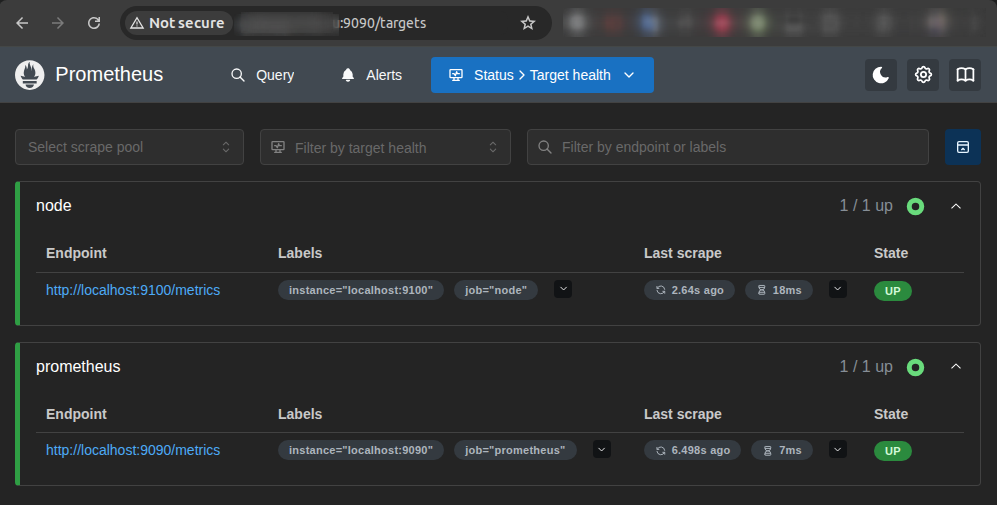Click the prometheus pool title
The image size is (997, 505).
78,366
